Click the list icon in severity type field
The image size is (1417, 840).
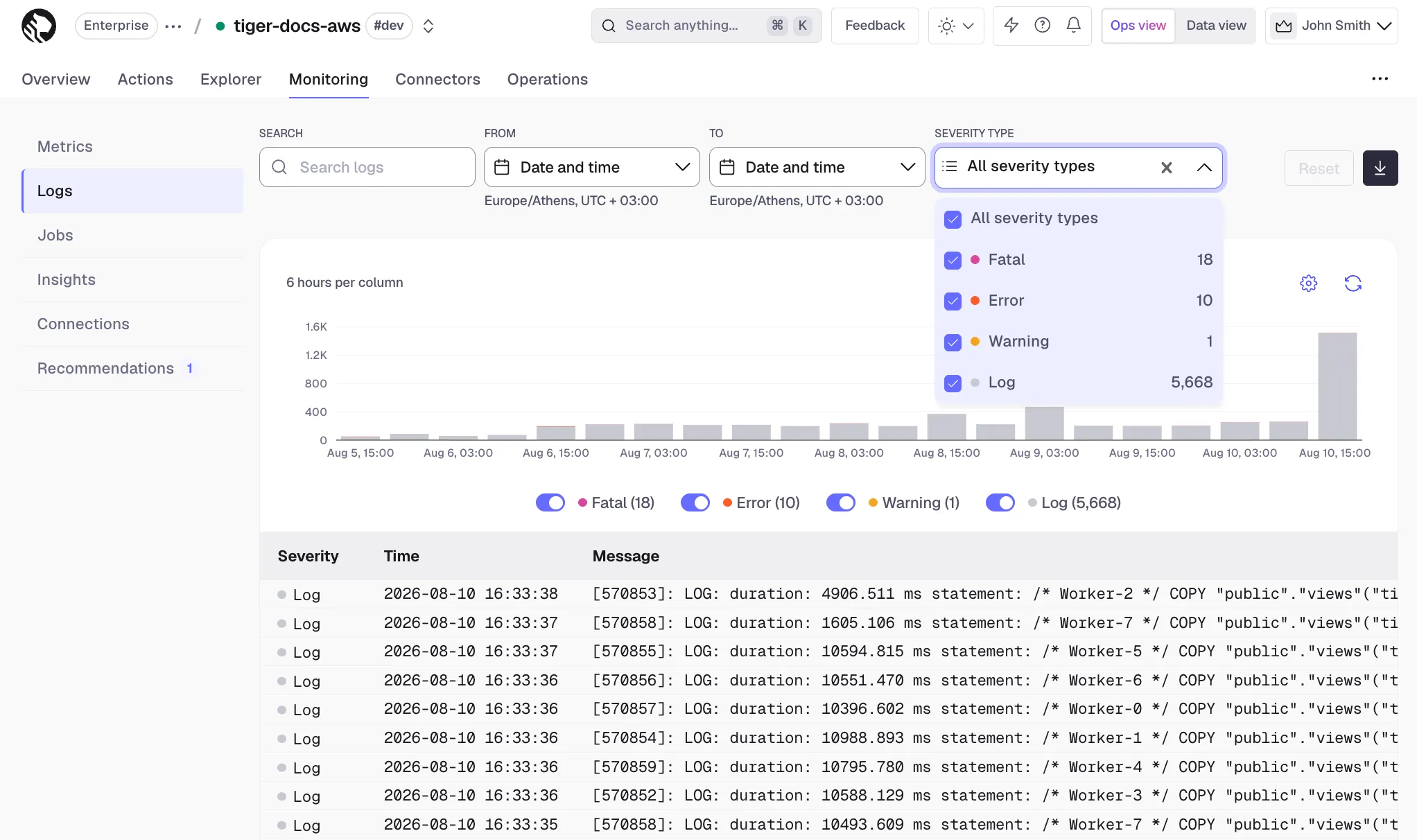(950, 166)
